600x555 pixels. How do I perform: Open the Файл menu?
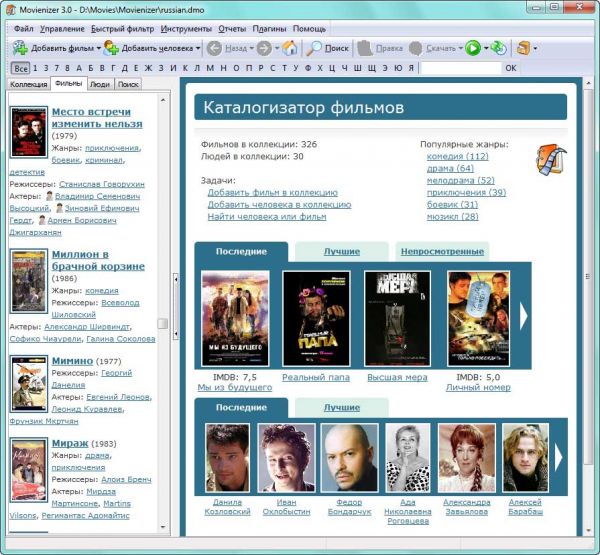pyautogui.click(x=23, y=29)
